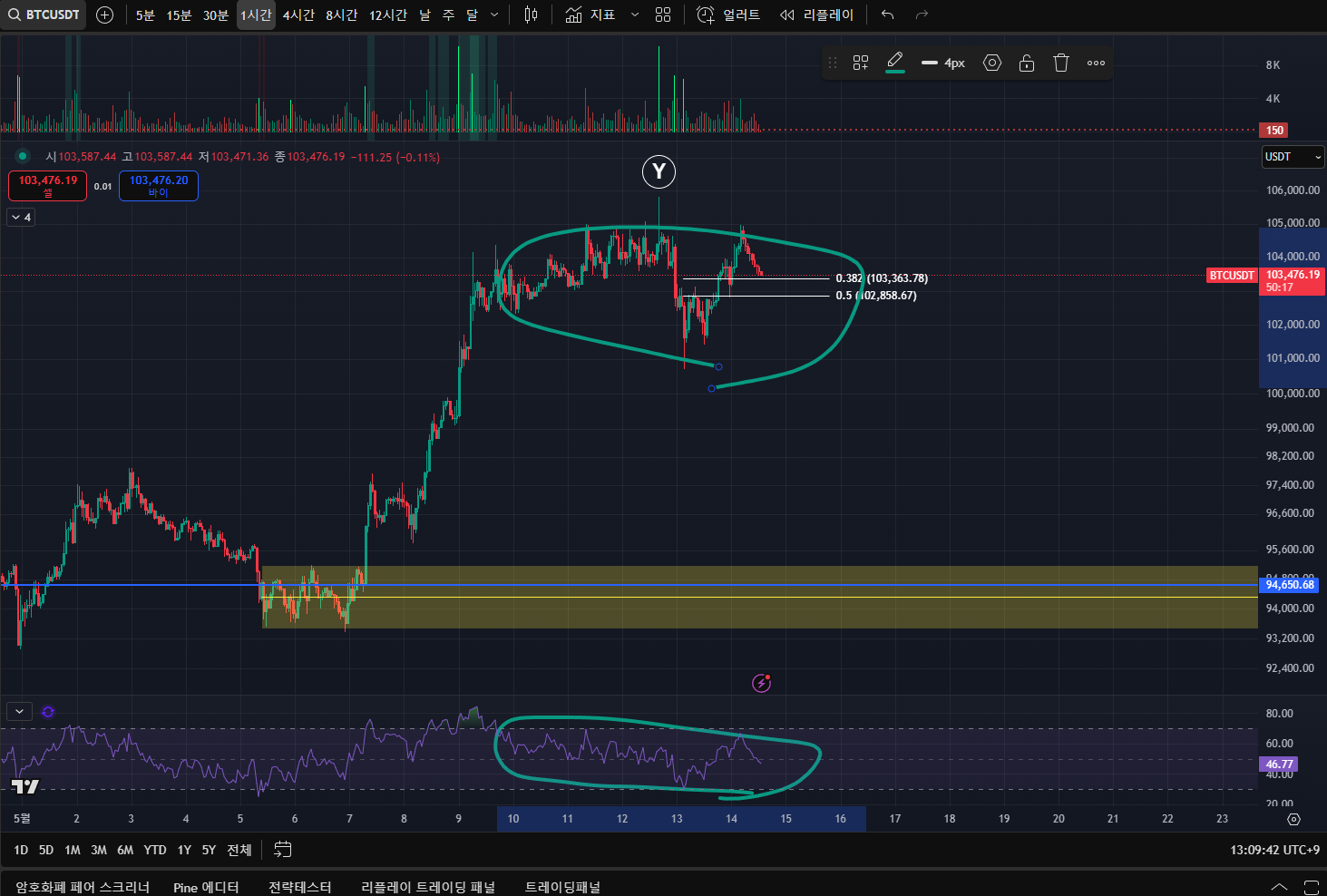
Task: Open the go-to-date calendar icon
Action: click(283, 850)
